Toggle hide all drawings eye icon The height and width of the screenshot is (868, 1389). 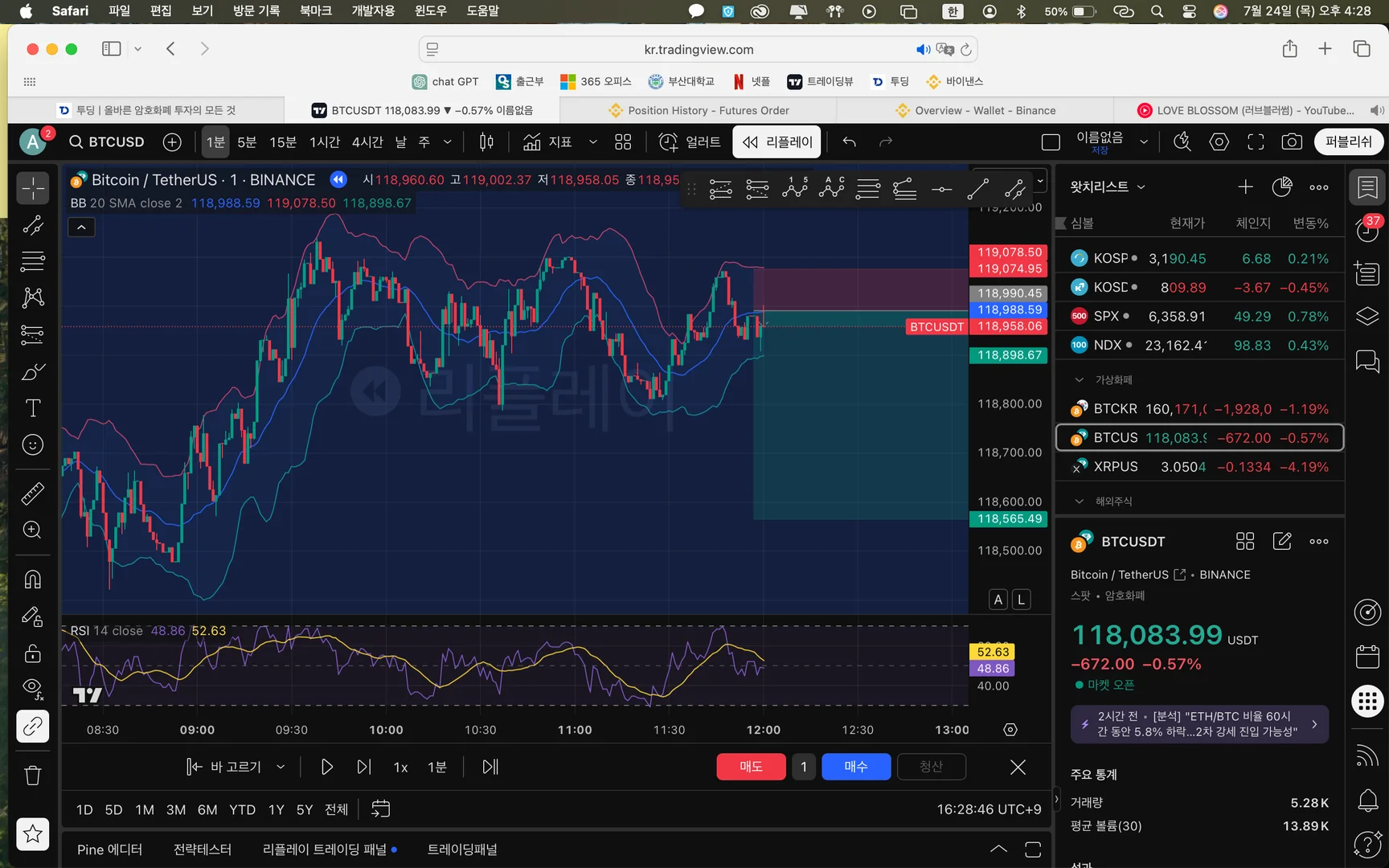click(33, 689)
